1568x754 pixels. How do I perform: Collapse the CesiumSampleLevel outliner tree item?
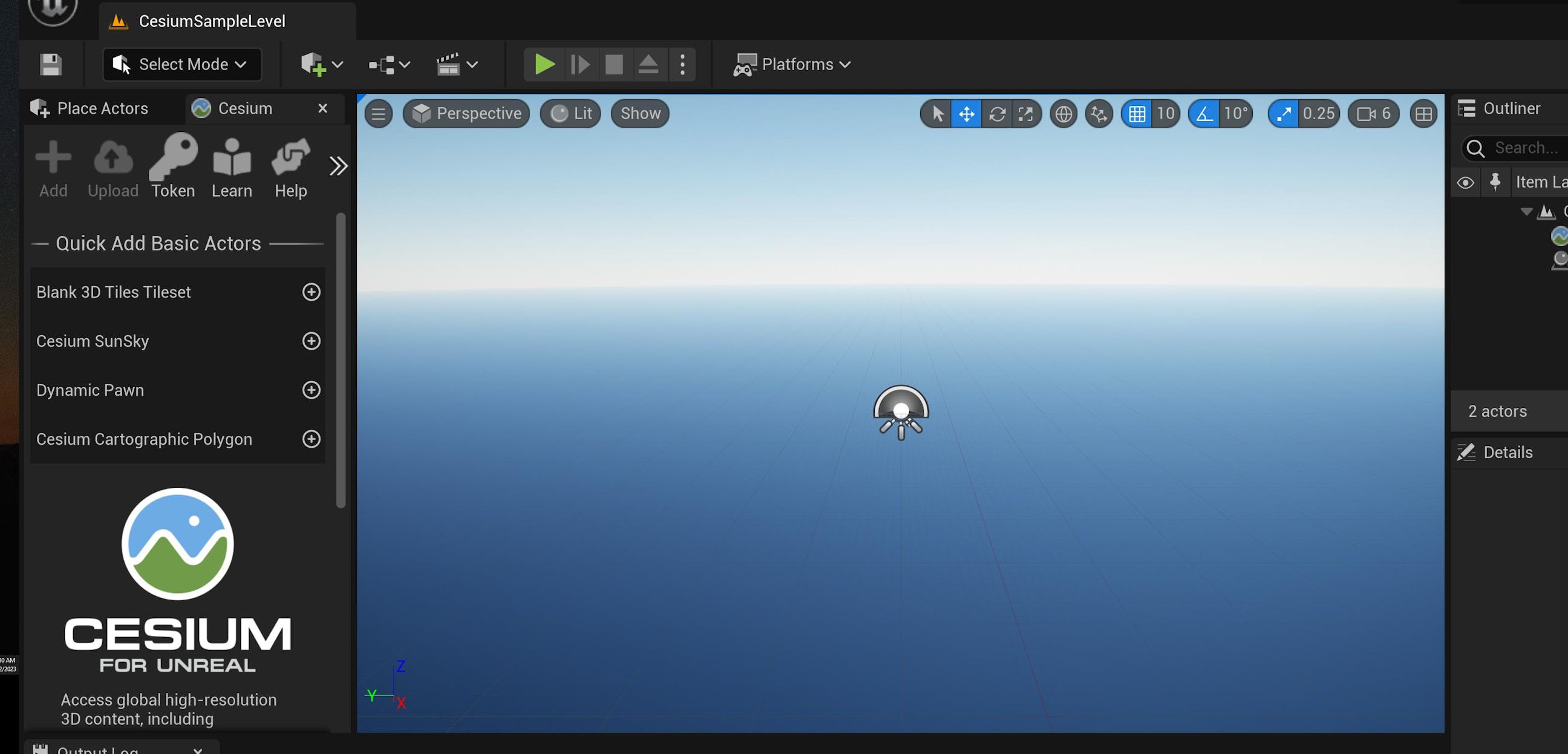click(1527, 212)
